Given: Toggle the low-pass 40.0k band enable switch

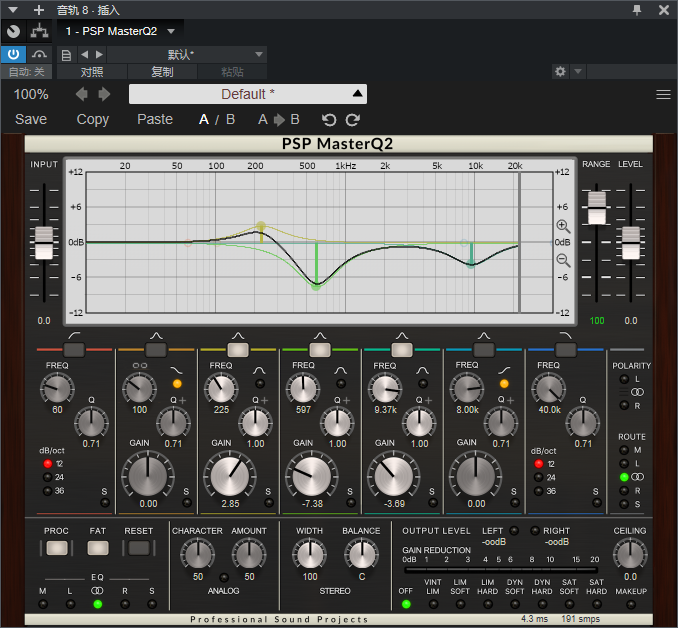Looking at the screenshot, I should pos(566,349).
